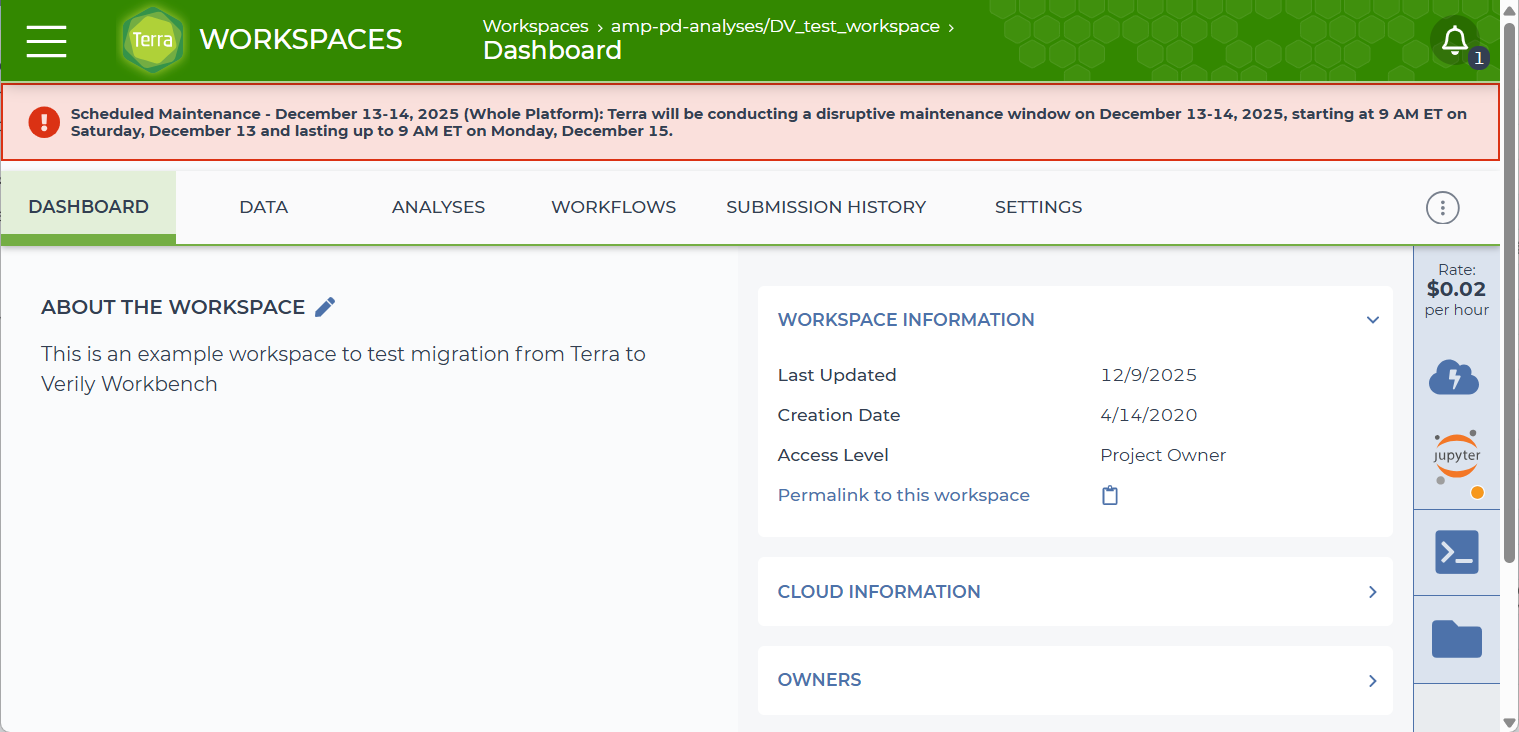Open the Workflows tab
Viewport: 1519px width, 732px height.
pyautogui.click(x=613, y=207)
